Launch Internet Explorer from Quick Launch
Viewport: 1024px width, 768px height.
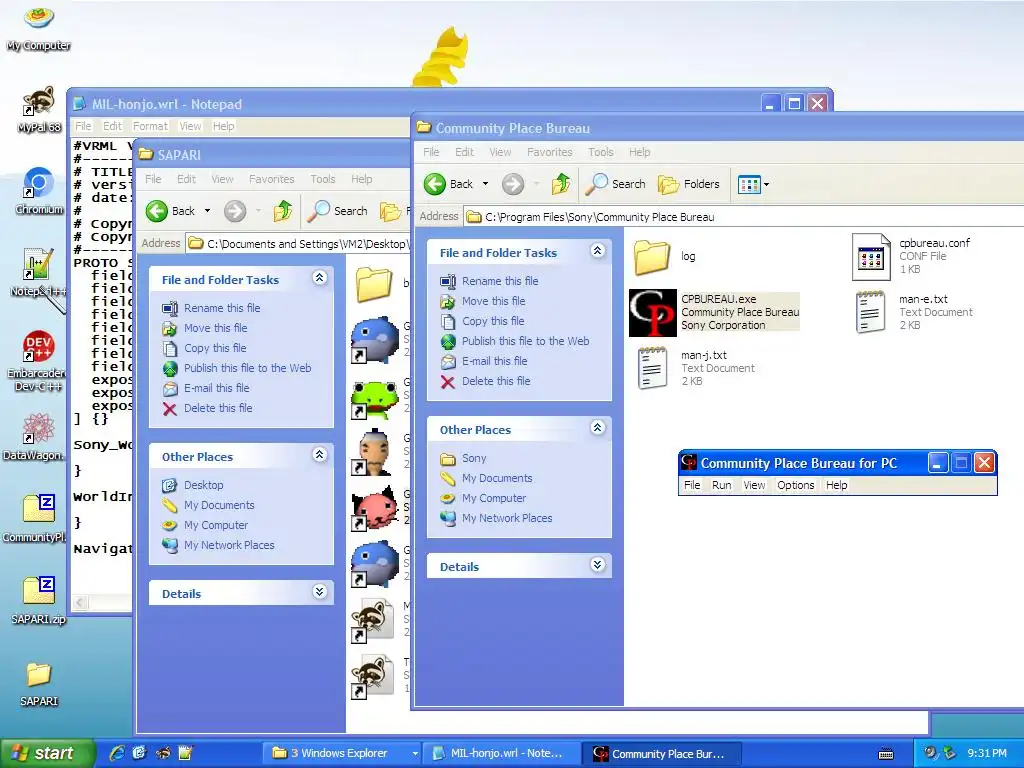click(x=117, y=753)
